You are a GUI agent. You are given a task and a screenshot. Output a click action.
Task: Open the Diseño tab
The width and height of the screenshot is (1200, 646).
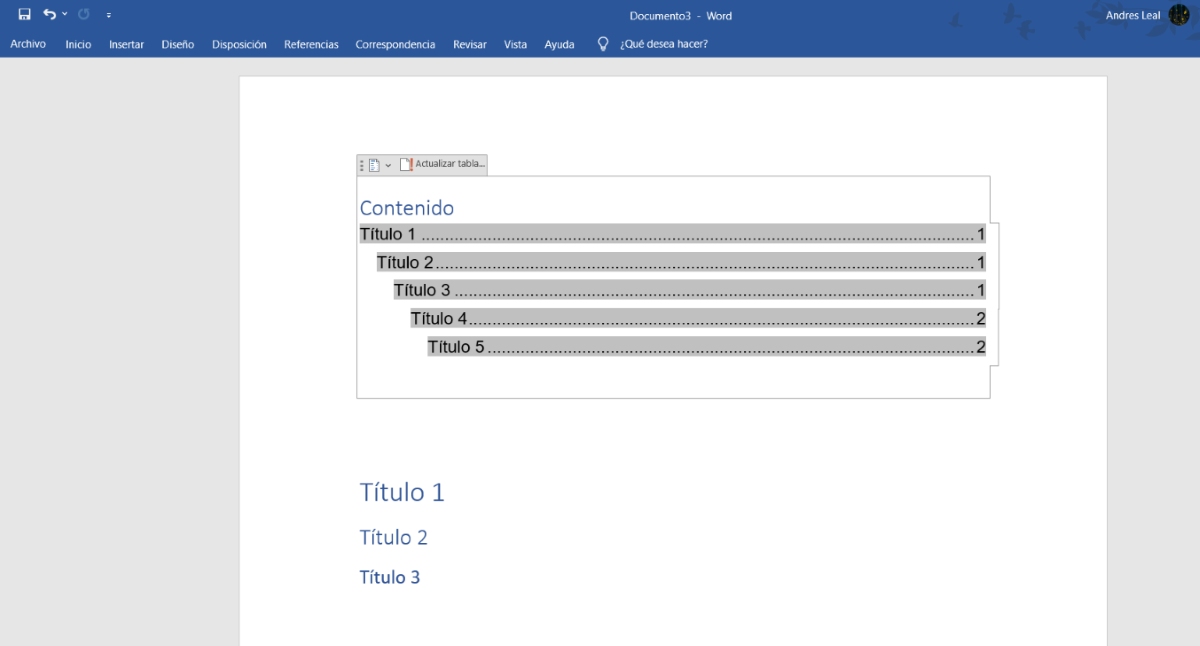click(x=178, y=44)
